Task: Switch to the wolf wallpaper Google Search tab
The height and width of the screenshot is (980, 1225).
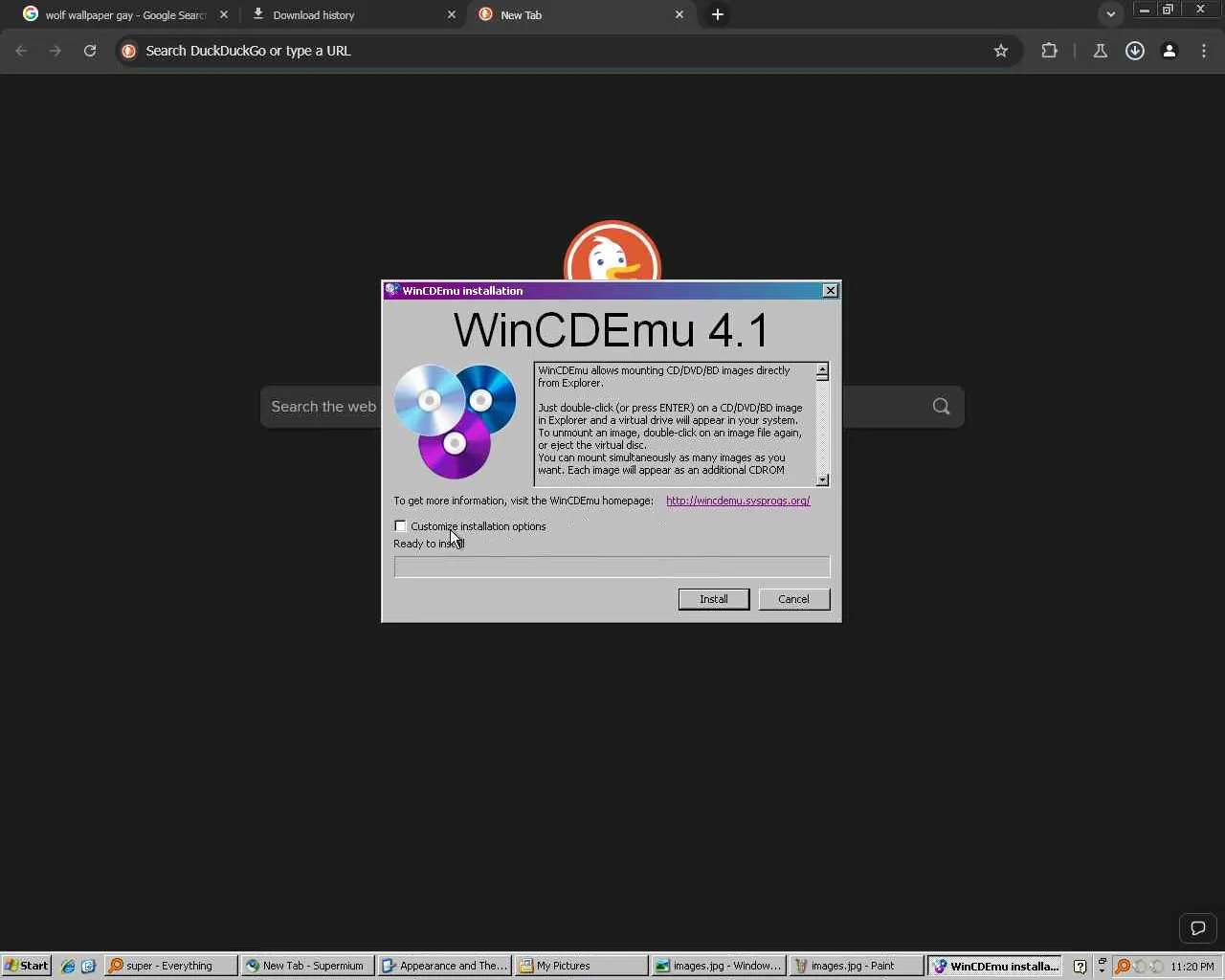Action: pos(125,15)
